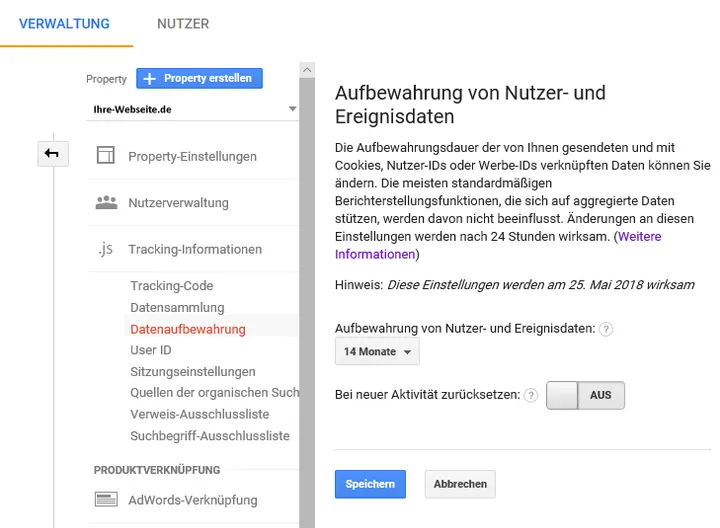The image size is (720, 528).
Task: Open the Ihre-Webseite.de property selector
Action: coord(193,109)
